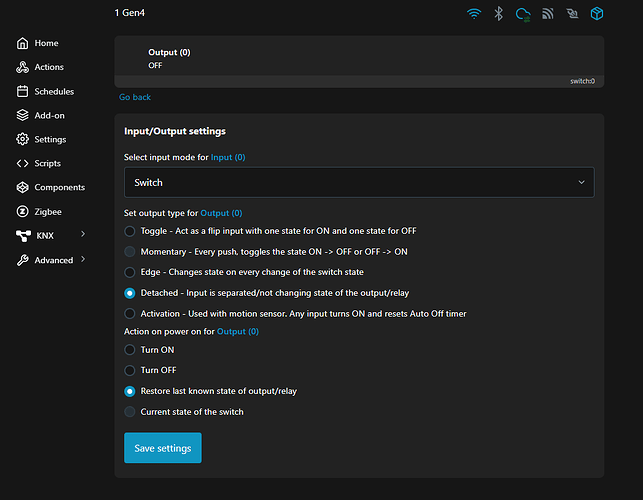Screen dimensions: 643x500
Task: Click the cloud connection icon
Action: click(x=522, y=14)
